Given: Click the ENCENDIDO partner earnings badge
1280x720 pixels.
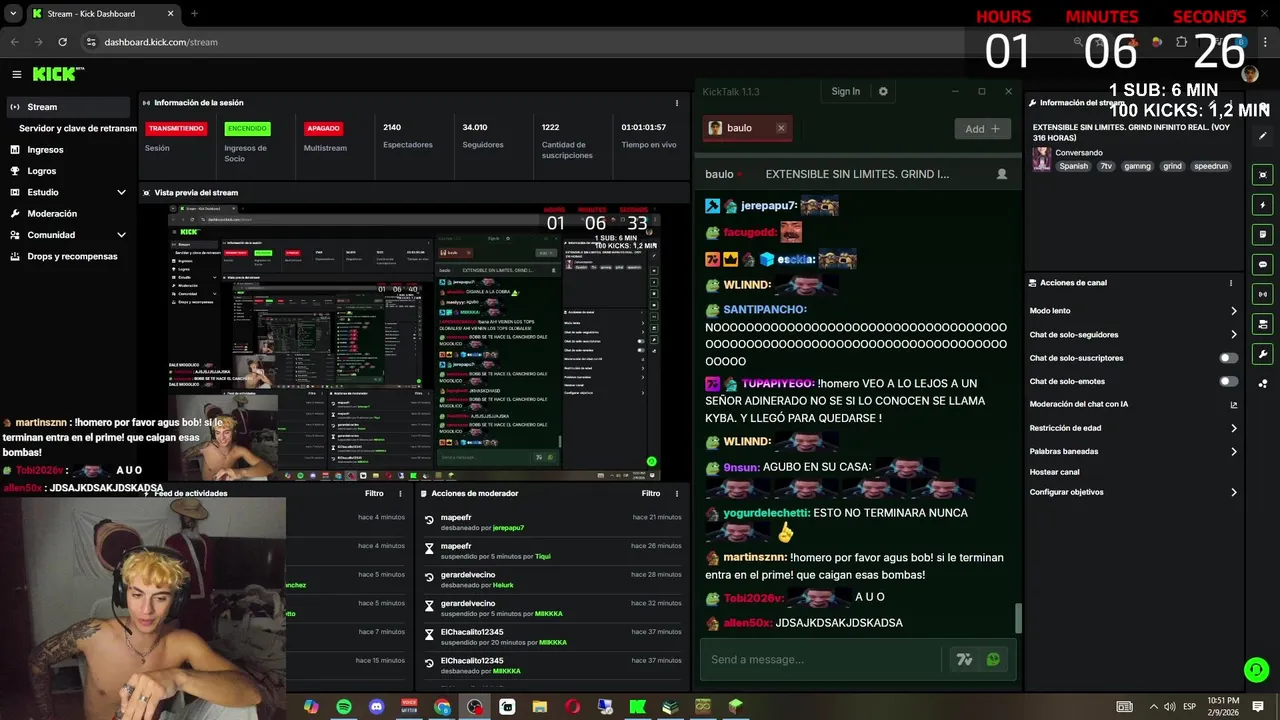Looking at the screenshot, I should 247,128.
